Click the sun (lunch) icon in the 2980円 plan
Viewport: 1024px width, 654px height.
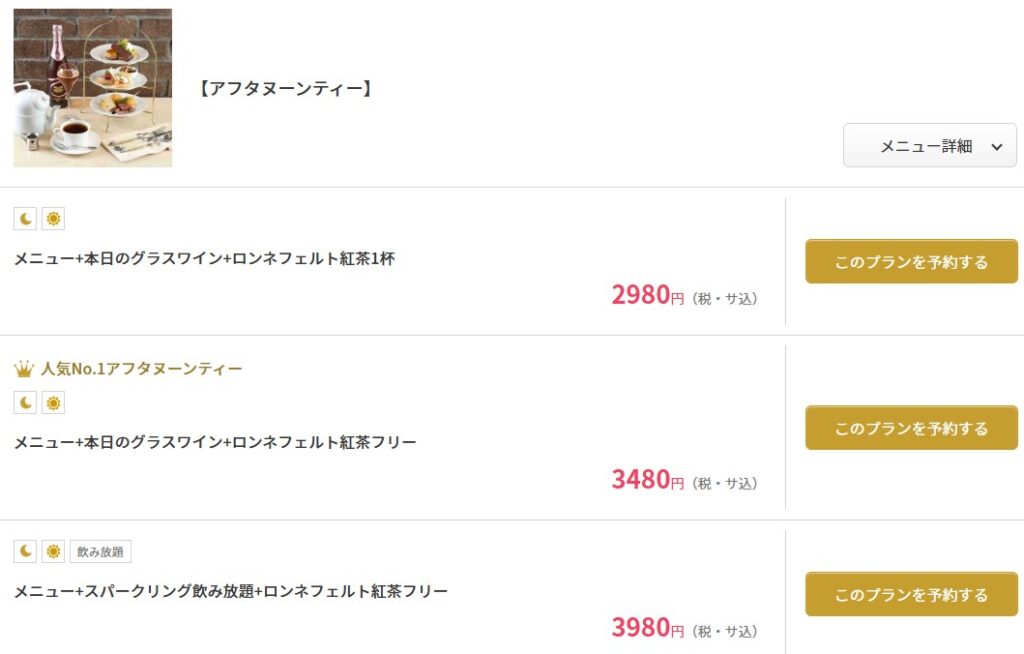tap(53, 219)
